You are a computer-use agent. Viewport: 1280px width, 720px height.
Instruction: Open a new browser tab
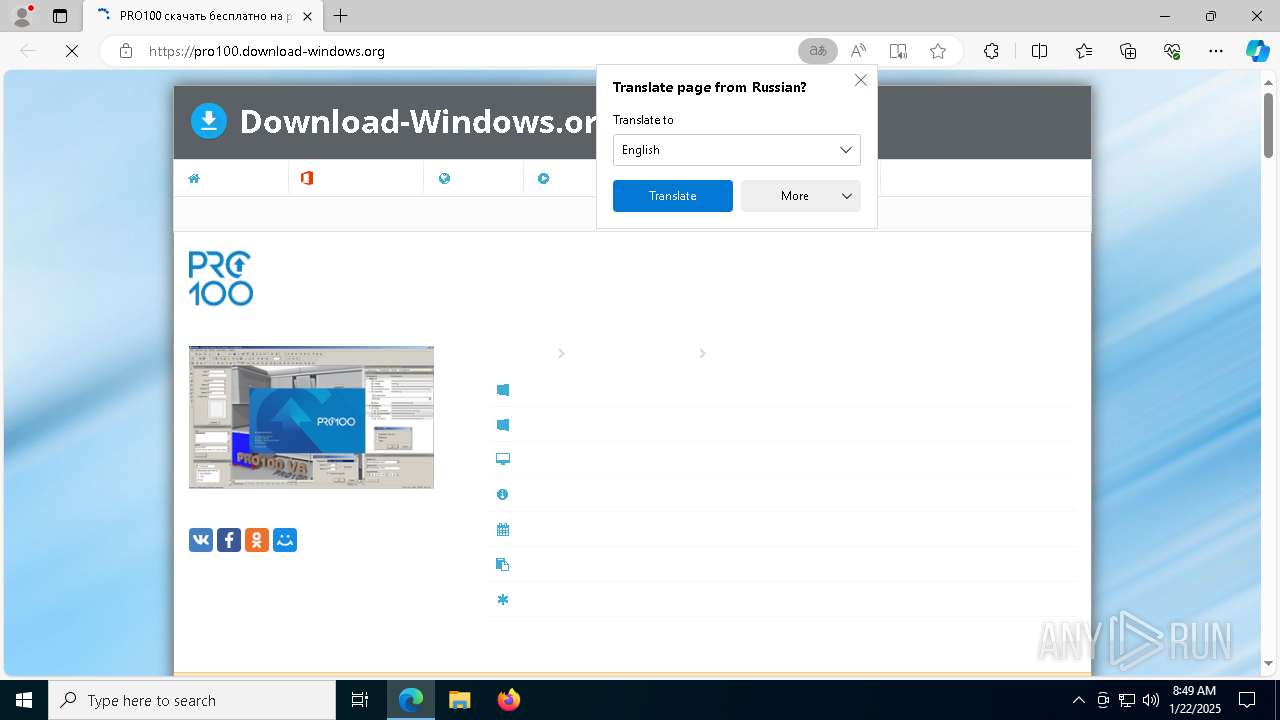point(341,16)
